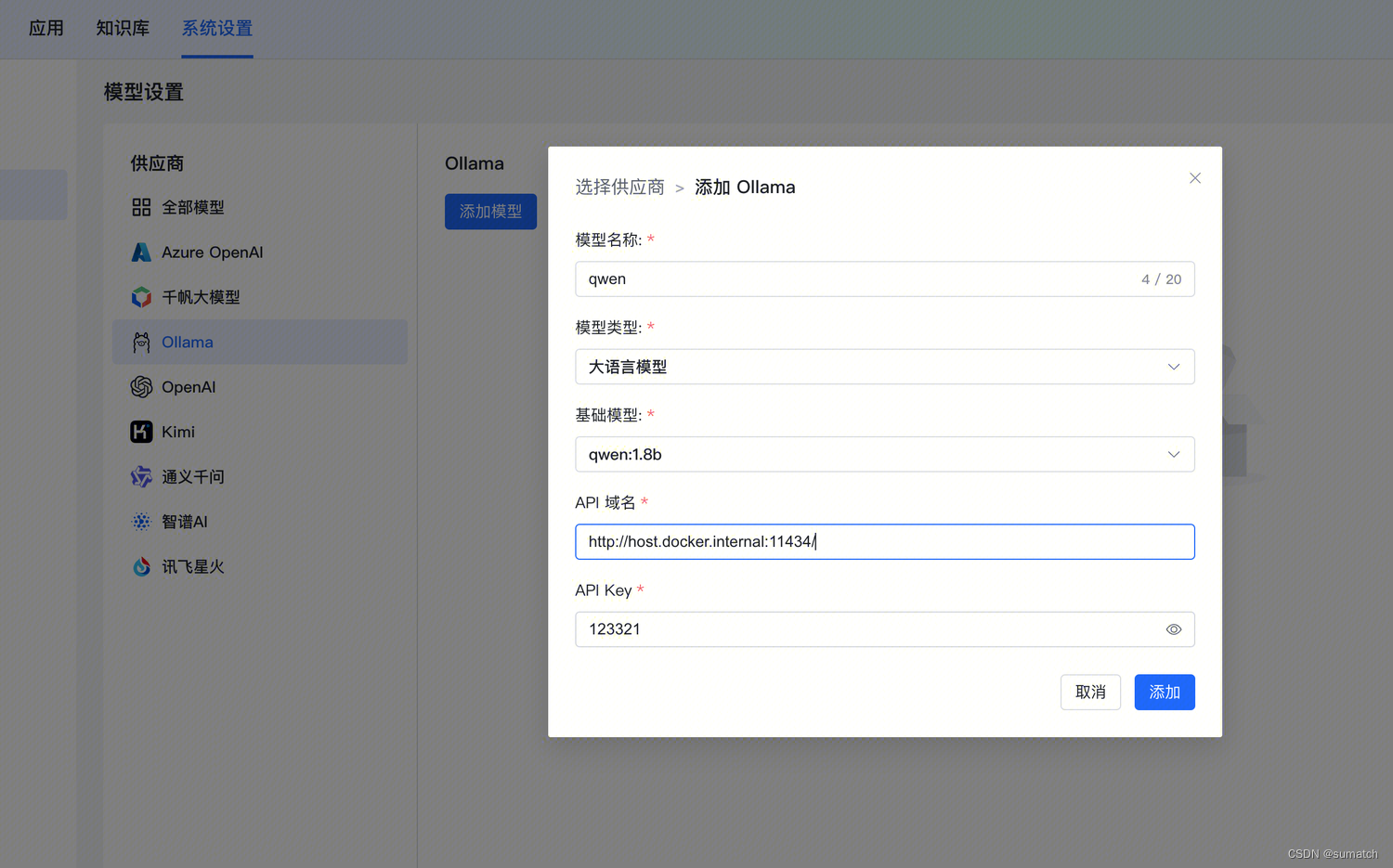This screenshot has width=1393, height=868.
Task: Select 讯飞星火 supplier entry
Action: click(x=260, y=566)
